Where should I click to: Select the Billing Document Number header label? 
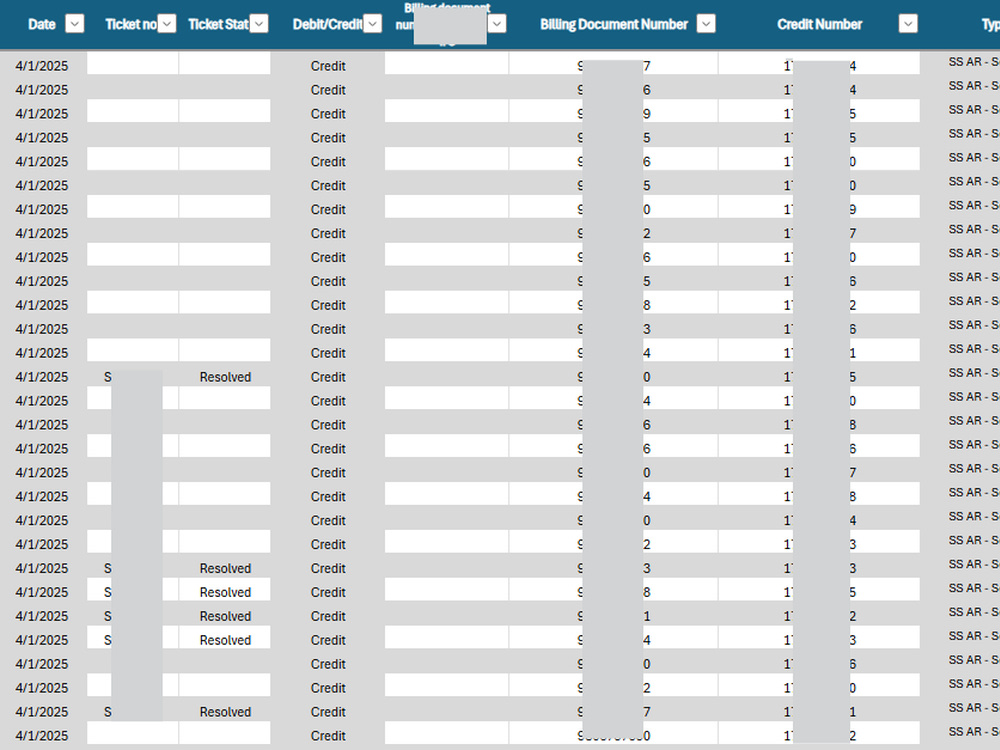[x=614, y=24]
